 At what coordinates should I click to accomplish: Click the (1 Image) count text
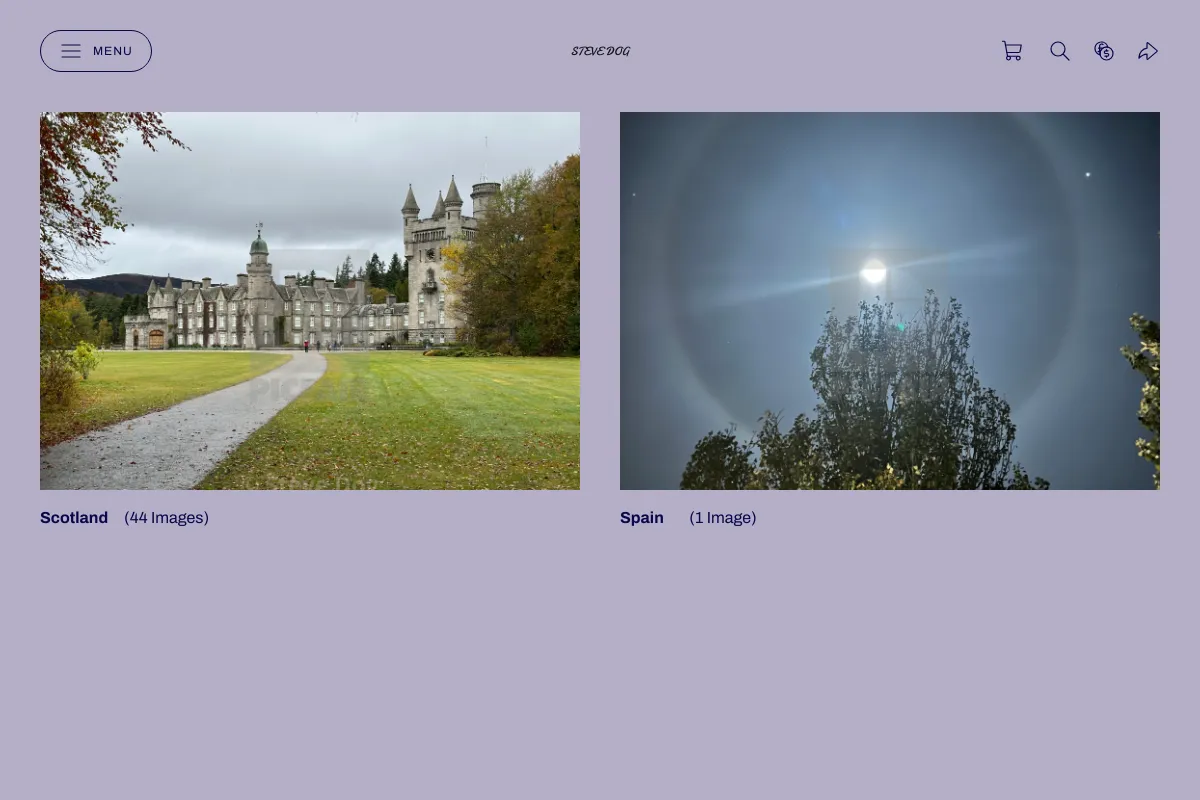(723, 518)
